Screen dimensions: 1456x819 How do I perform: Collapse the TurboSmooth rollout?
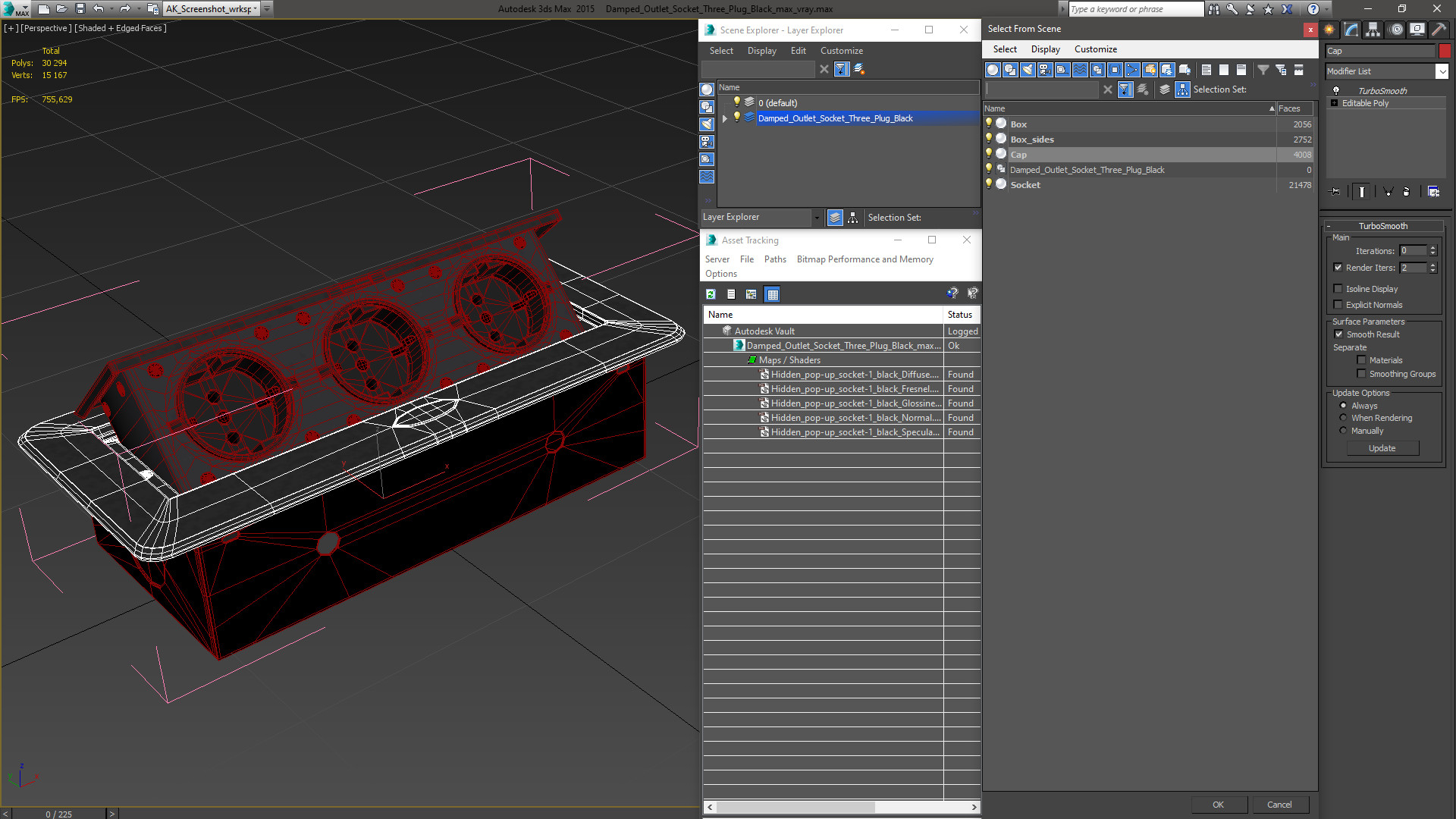pyautogui.click(x=1329, y=226)
